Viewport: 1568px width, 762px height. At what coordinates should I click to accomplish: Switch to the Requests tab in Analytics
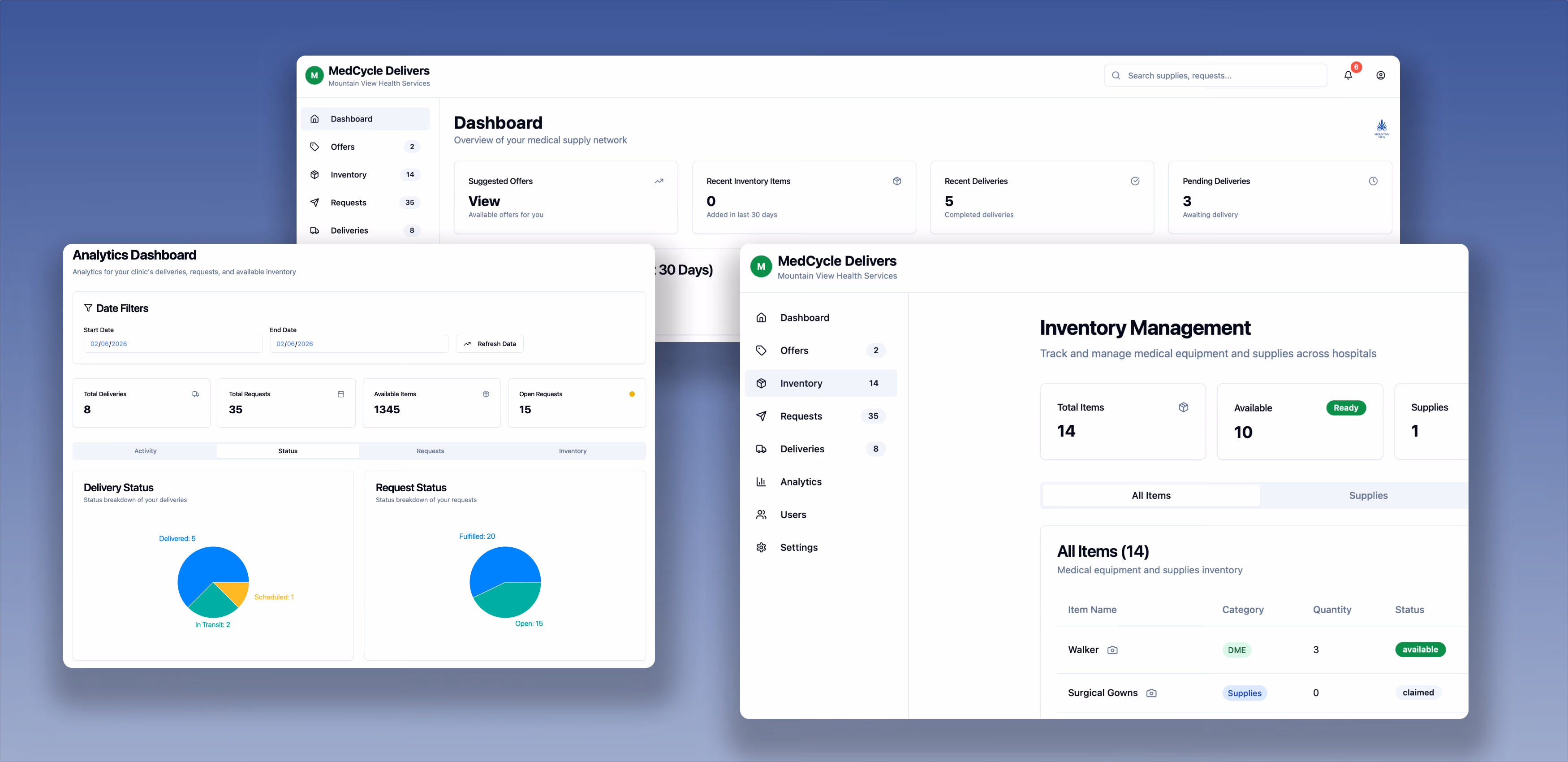tap(431, 451)
